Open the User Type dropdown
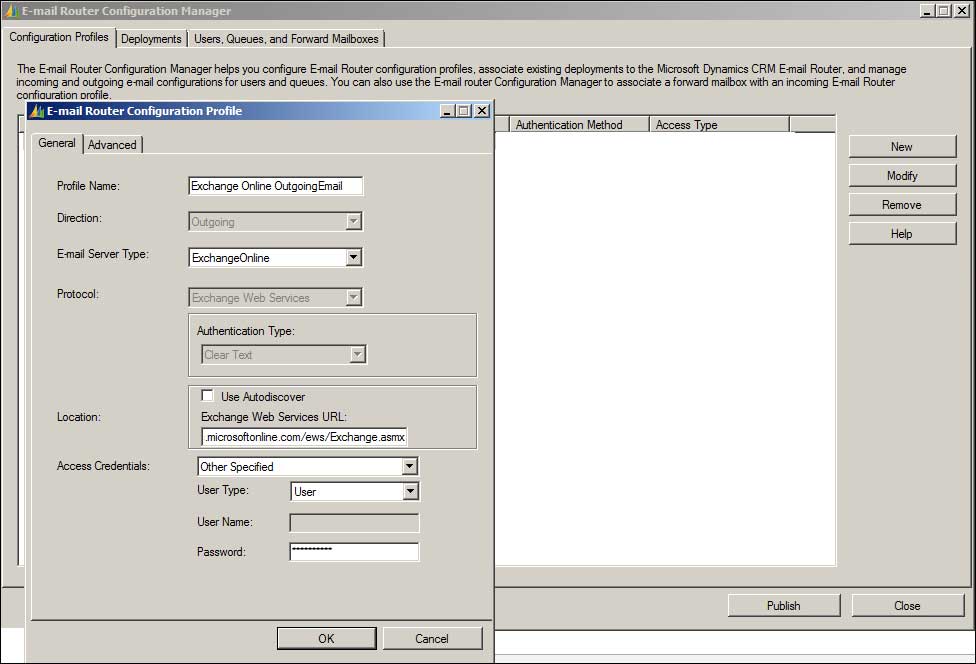This screenshot has height=664, width=976. pyautogui.click(x=409, y=492)
